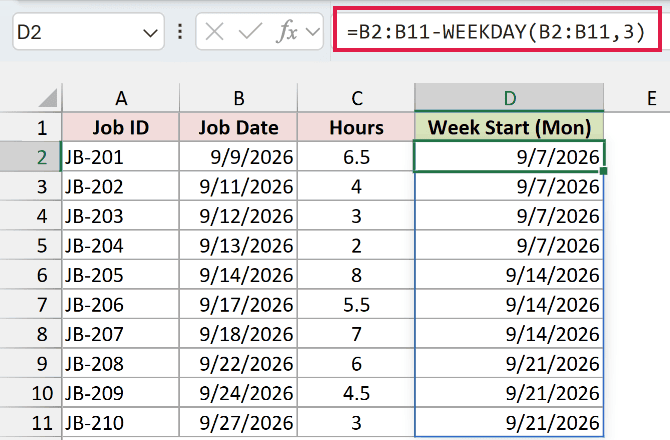This screenshot has height=440, width=670.
Task: Click the 'Hours' header cell
Action: click(356, 127)
